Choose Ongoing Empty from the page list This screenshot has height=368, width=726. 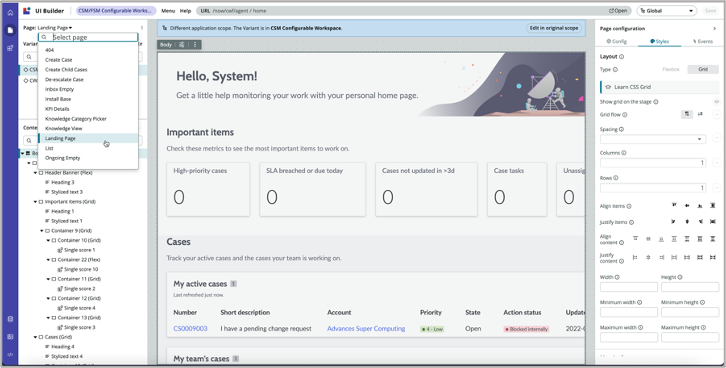[x=88, y=158]
